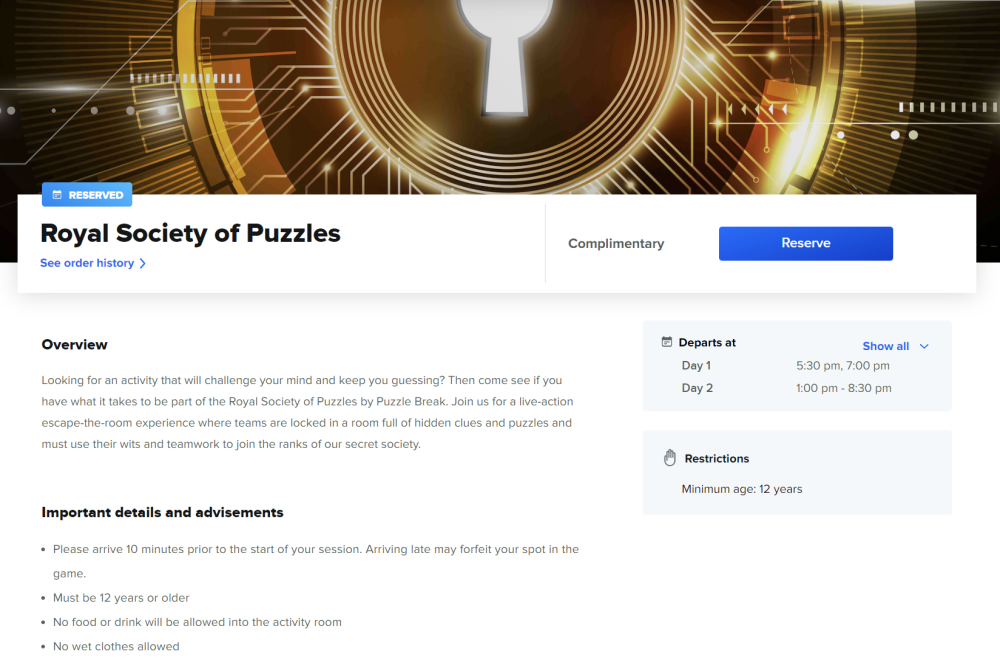1000x663 pixels.
Task: Click the hand icon beside Restrictions
Action: (669, 458)
